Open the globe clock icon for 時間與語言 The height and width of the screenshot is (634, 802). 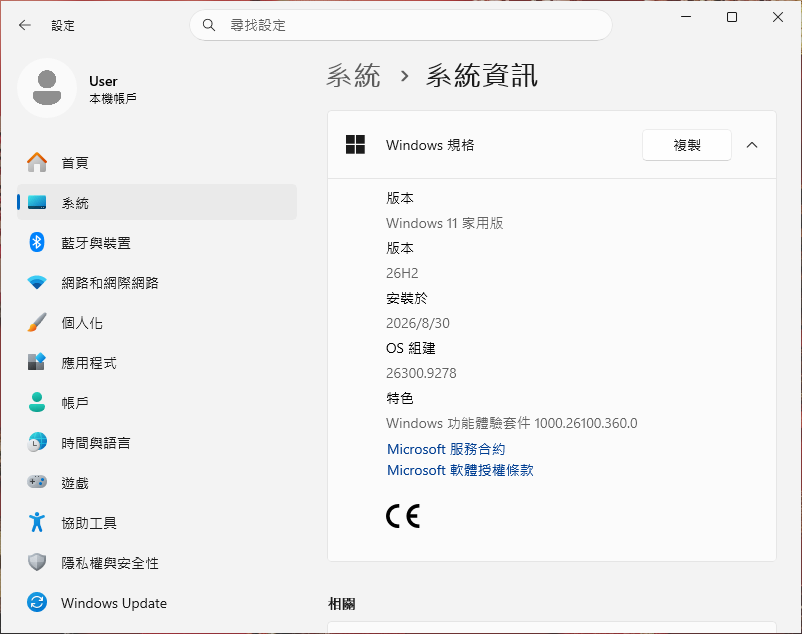(x=37, y=442)
